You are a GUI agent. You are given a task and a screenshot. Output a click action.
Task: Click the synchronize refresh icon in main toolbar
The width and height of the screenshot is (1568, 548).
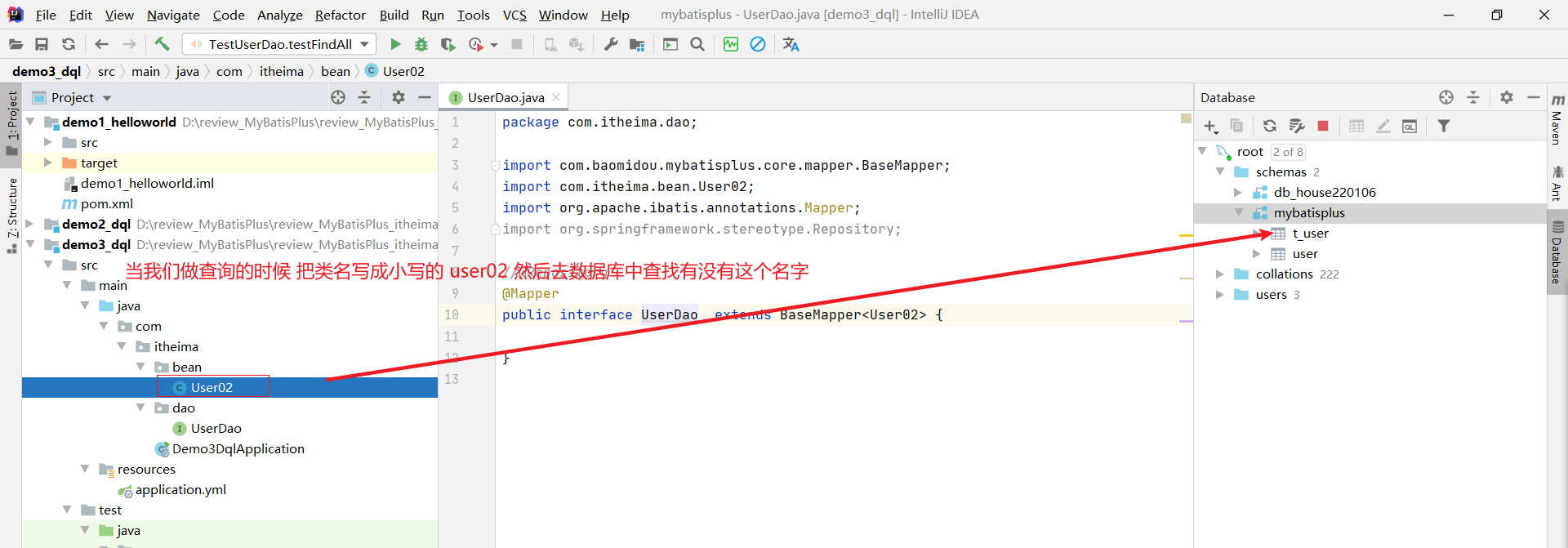coord(69,44)
